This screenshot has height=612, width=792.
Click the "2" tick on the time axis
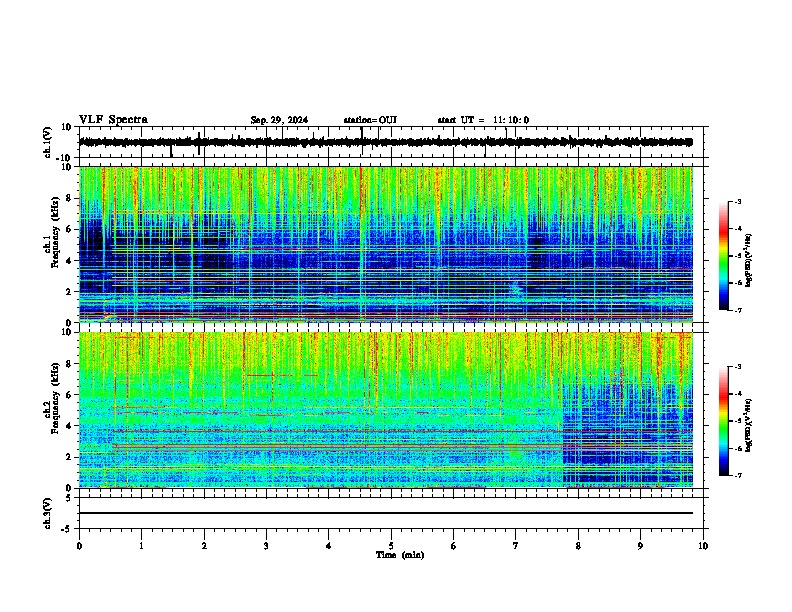[x=204, y=546]
